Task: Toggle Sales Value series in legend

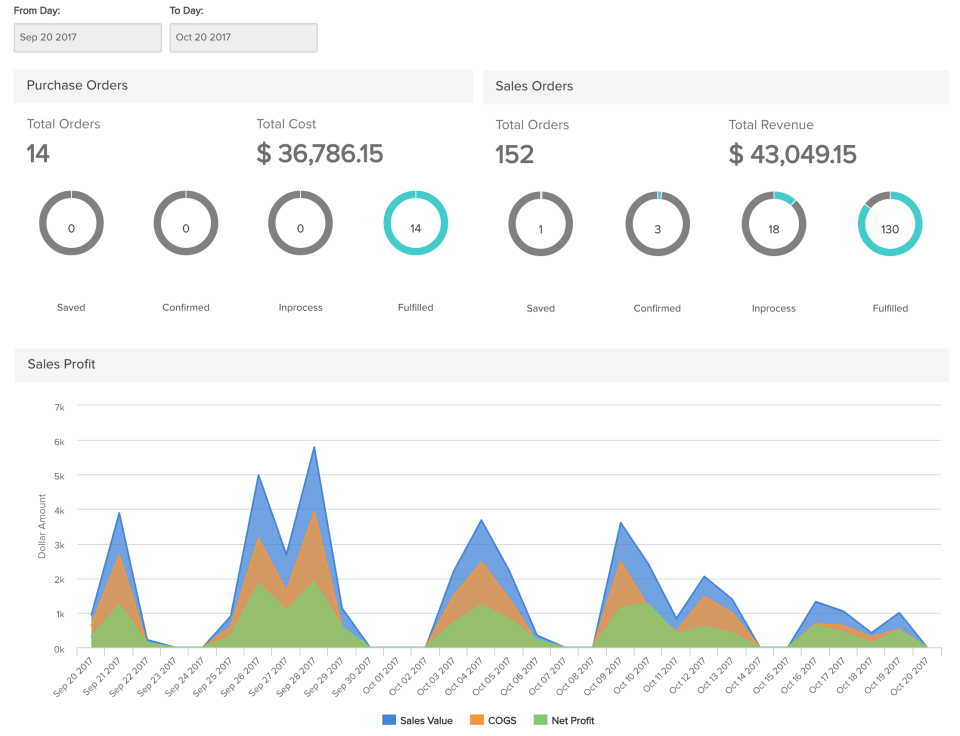Action: tap(418, 720)
